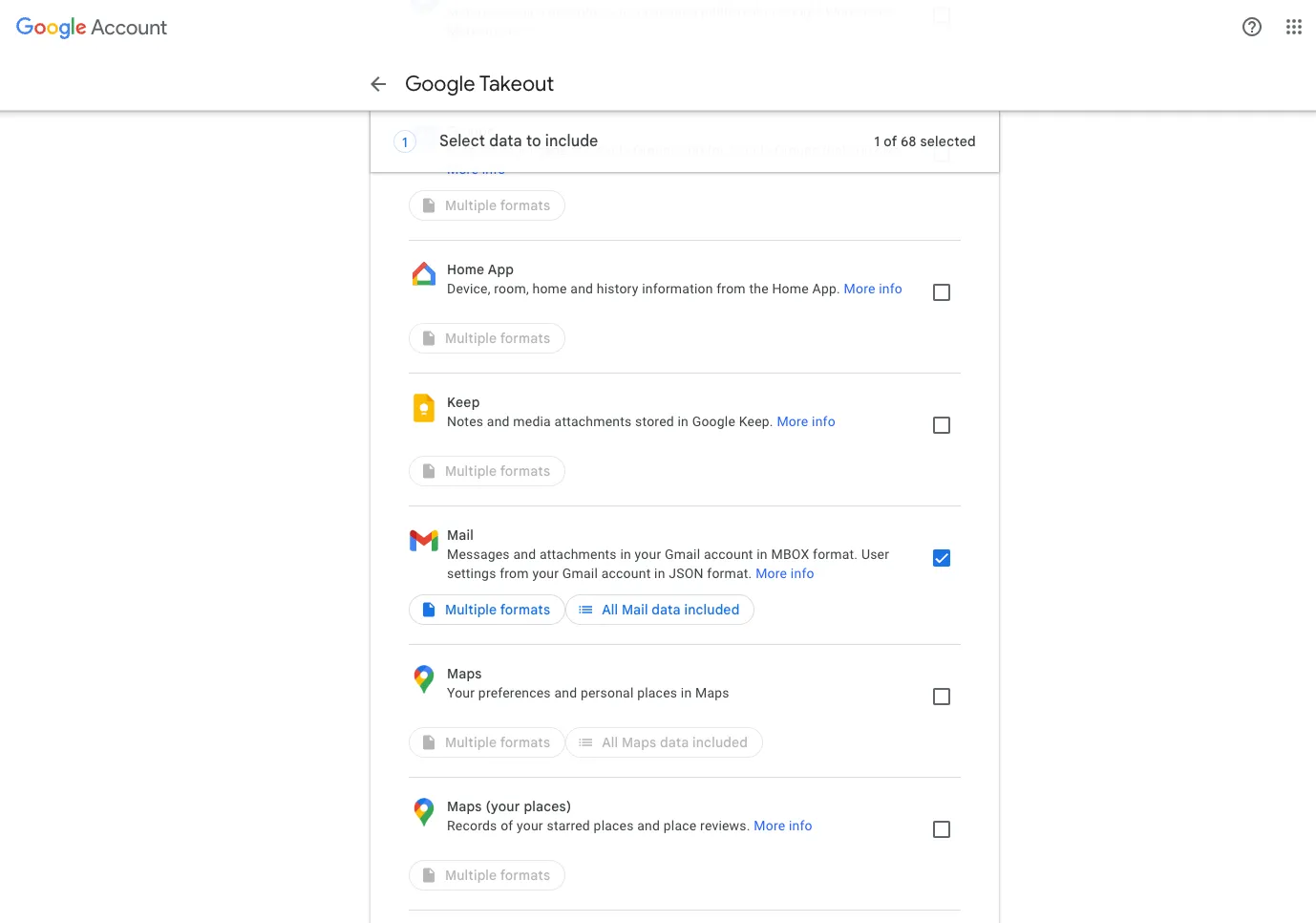Uncheck the Mail checkbox
The height and width of the screenshot is (923, 1316).
click(942, 558)
